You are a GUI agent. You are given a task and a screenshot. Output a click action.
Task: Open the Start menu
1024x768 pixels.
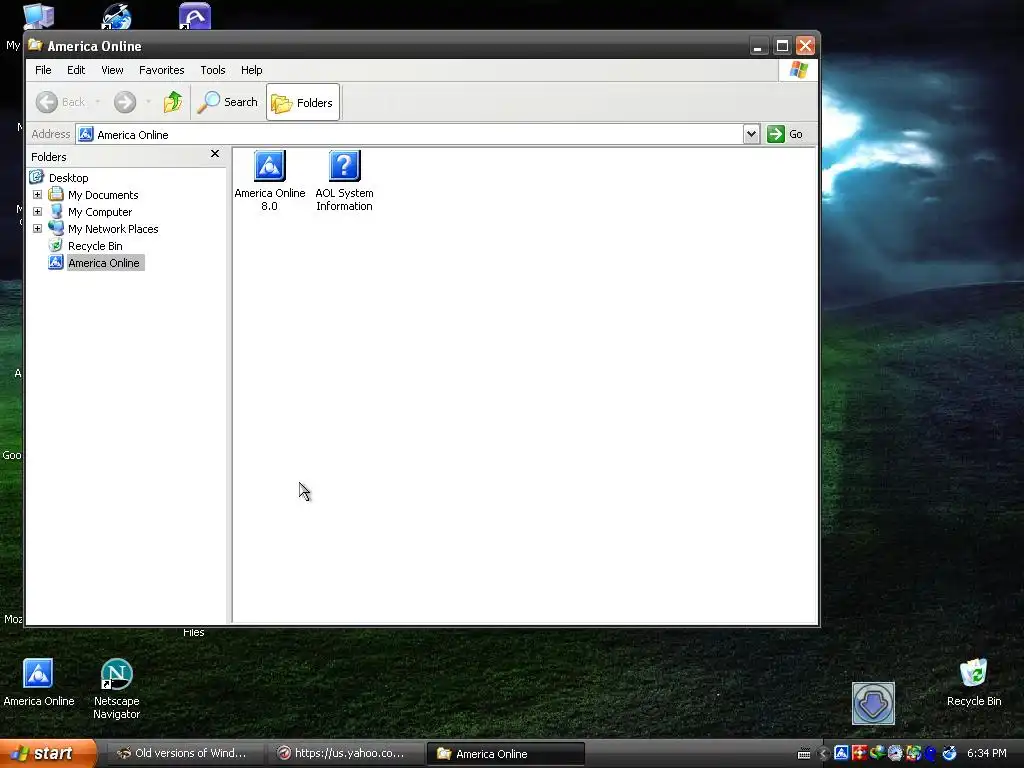click(48, 754)
